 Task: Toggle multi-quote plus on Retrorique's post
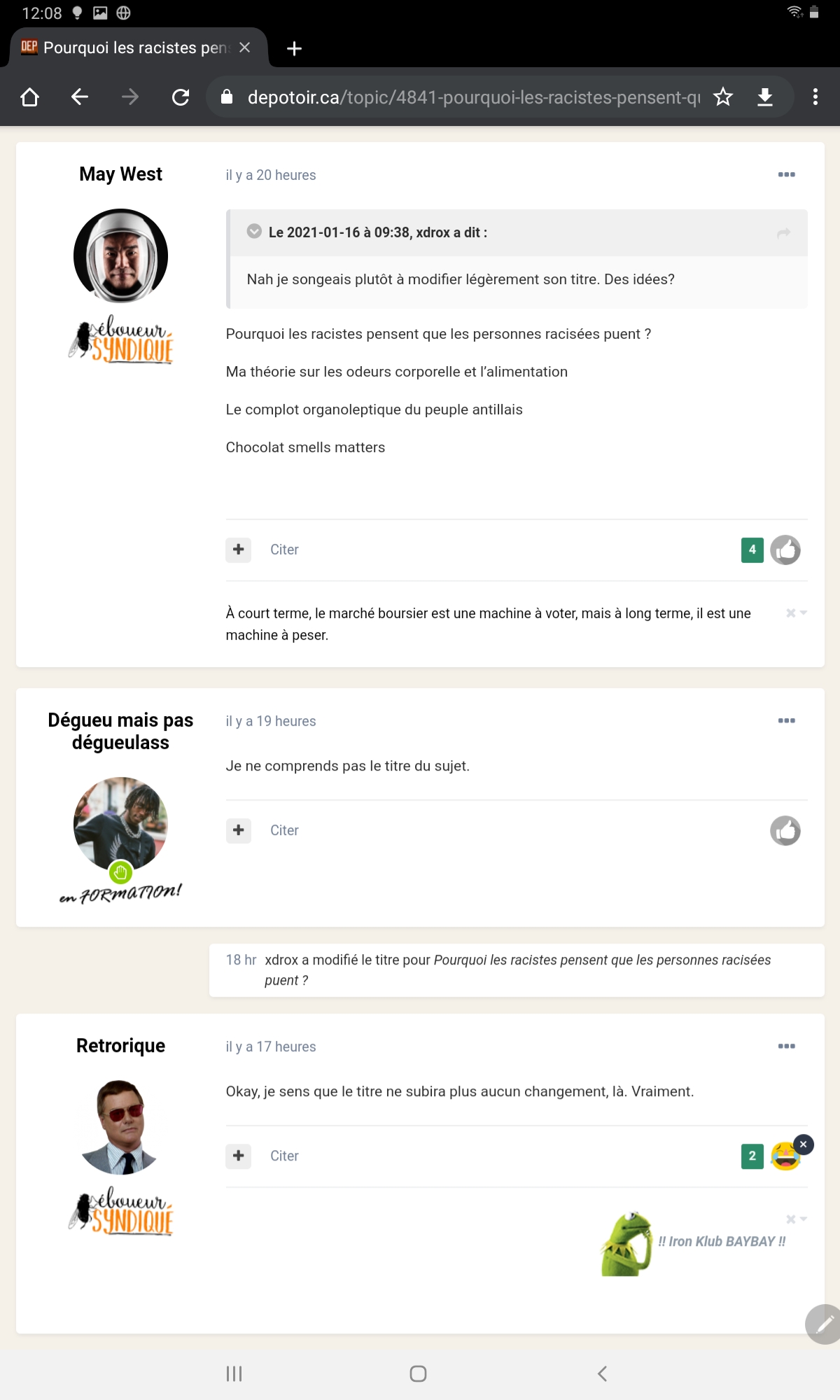click(239, 1156)
